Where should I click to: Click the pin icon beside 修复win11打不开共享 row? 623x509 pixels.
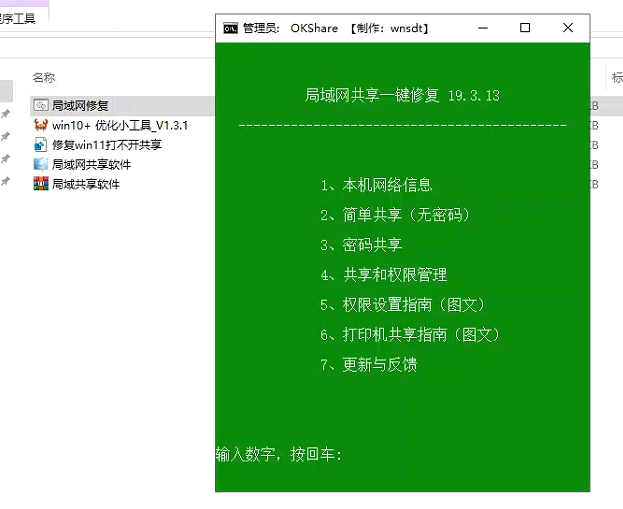pos(5,159)
